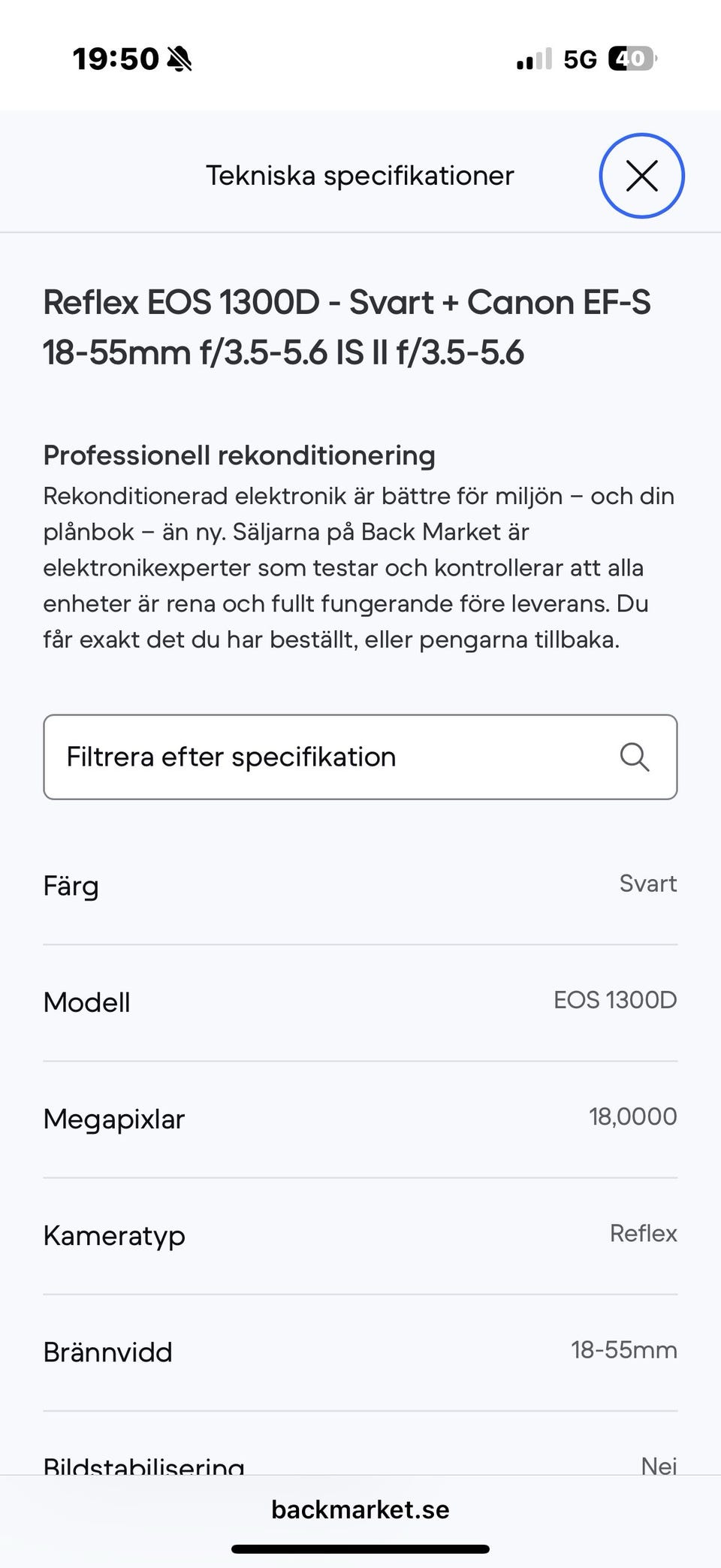
Task: Tap the cellular signal bars icon
Action: pos(534,59)
